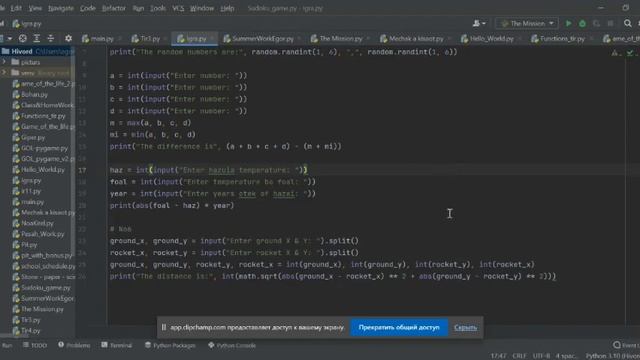The width and height of the screenshot is (640, 360).
Task: Open Project view dropdown arrow
Action: tap(9, 38)
